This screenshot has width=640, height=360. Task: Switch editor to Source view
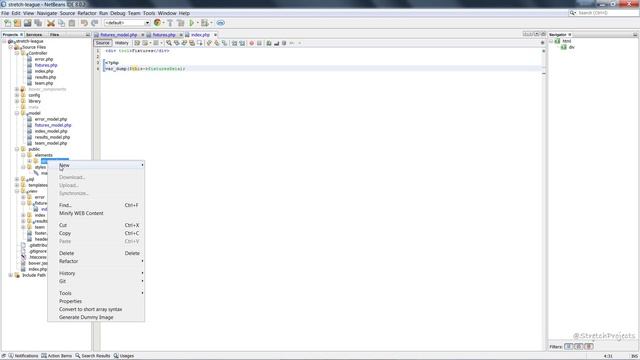point(102,43)
